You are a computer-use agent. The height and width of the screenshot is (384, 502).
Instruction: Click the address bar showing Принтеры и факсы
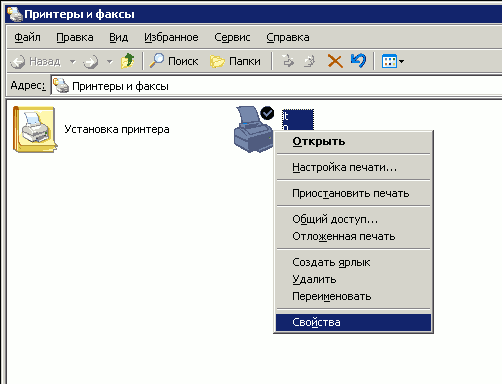(x=277, y=86)
